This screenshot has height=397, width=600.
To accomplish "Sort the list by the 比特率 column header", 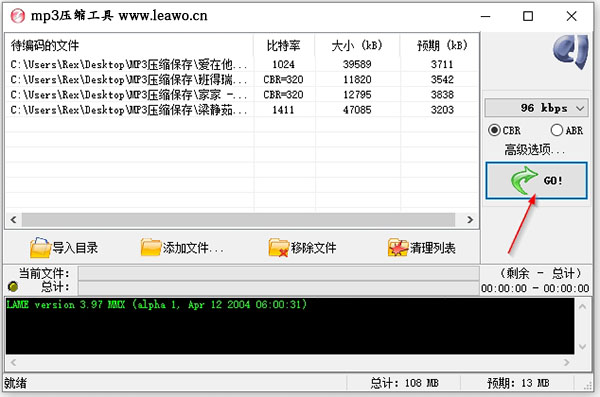I will [284, 46].
